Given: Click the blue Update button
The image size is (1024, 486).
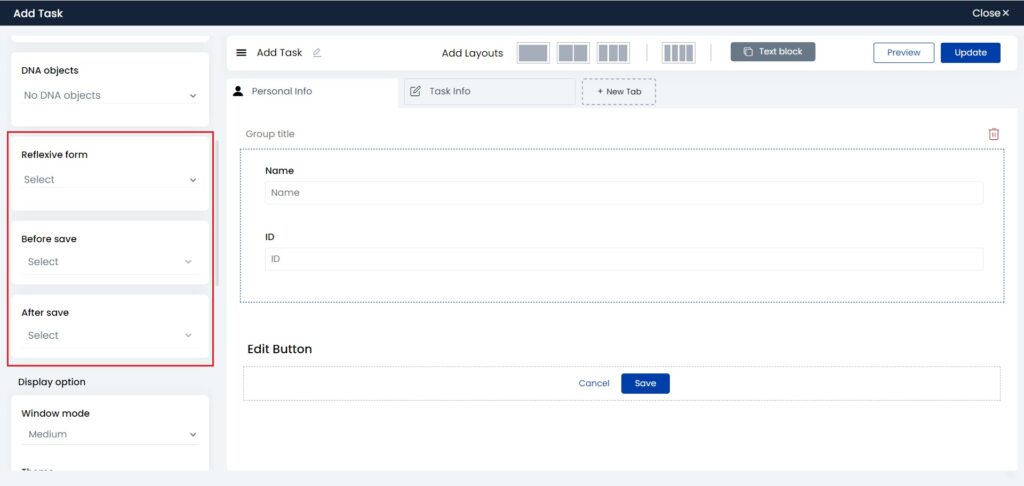Looking at the screenshot, I should (x=970, y=53).
